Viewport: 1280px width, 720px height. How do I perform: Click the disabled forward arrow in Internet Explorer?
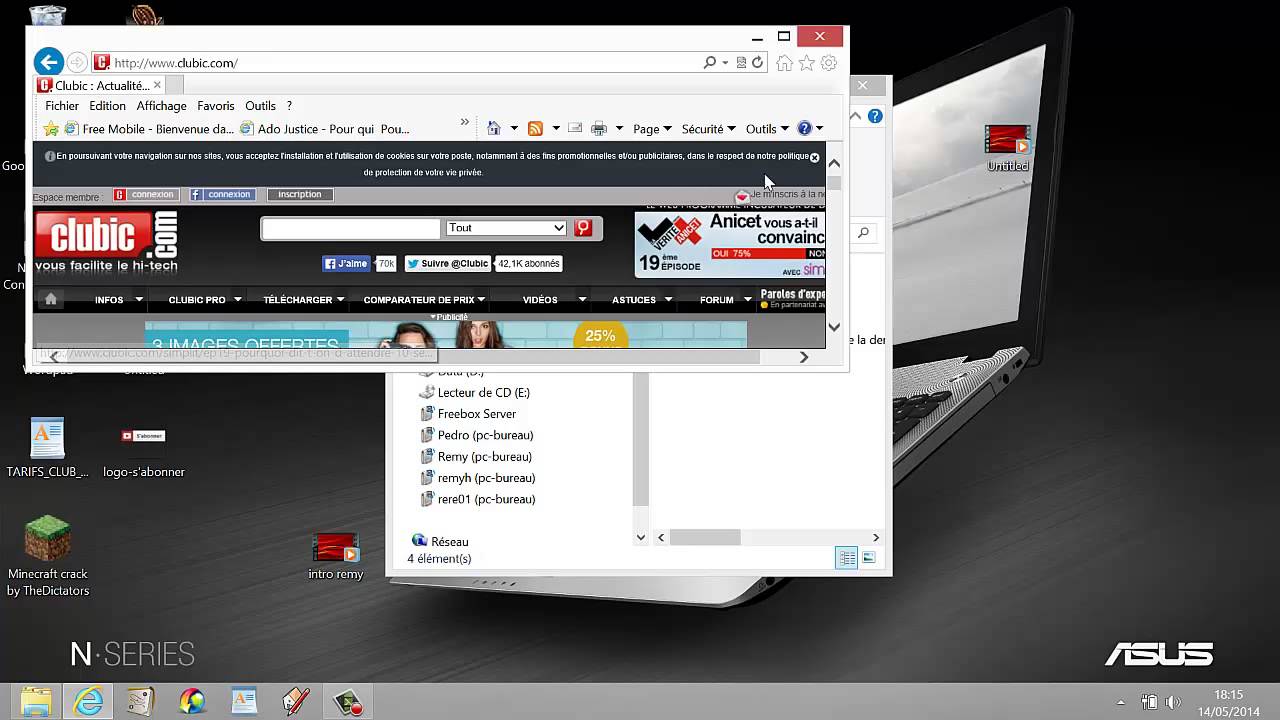[77, 63]
